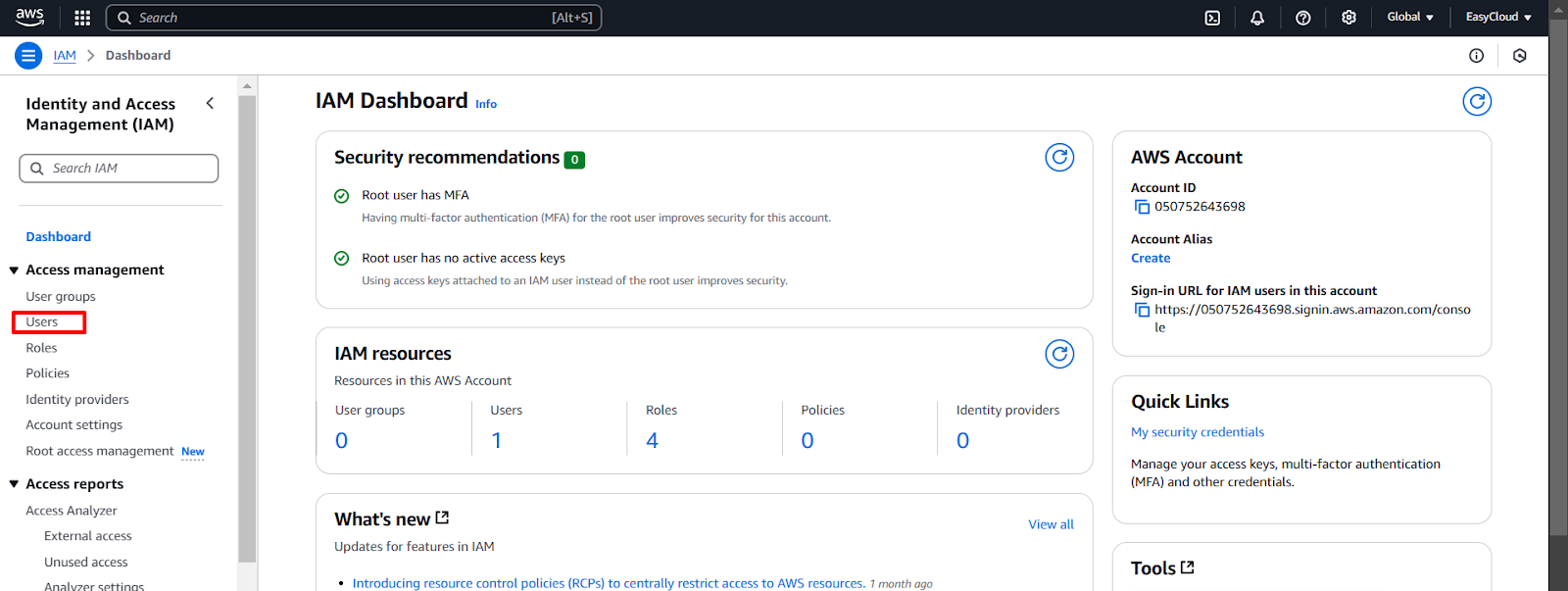Focus the Search IAM field
Screen dimensions: 1568x591
(x=119, y=169)
